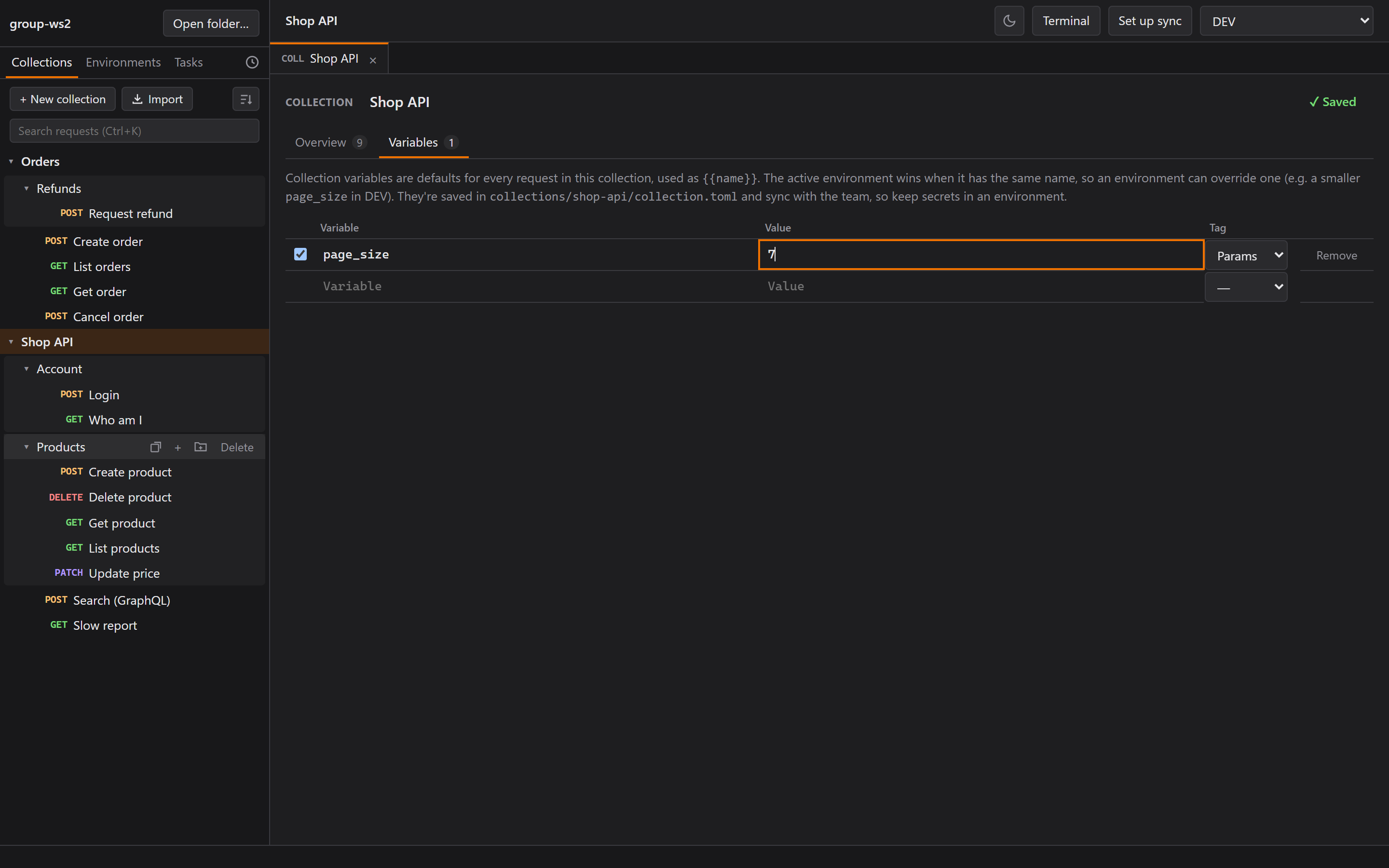Click the Open folder button

211,24
